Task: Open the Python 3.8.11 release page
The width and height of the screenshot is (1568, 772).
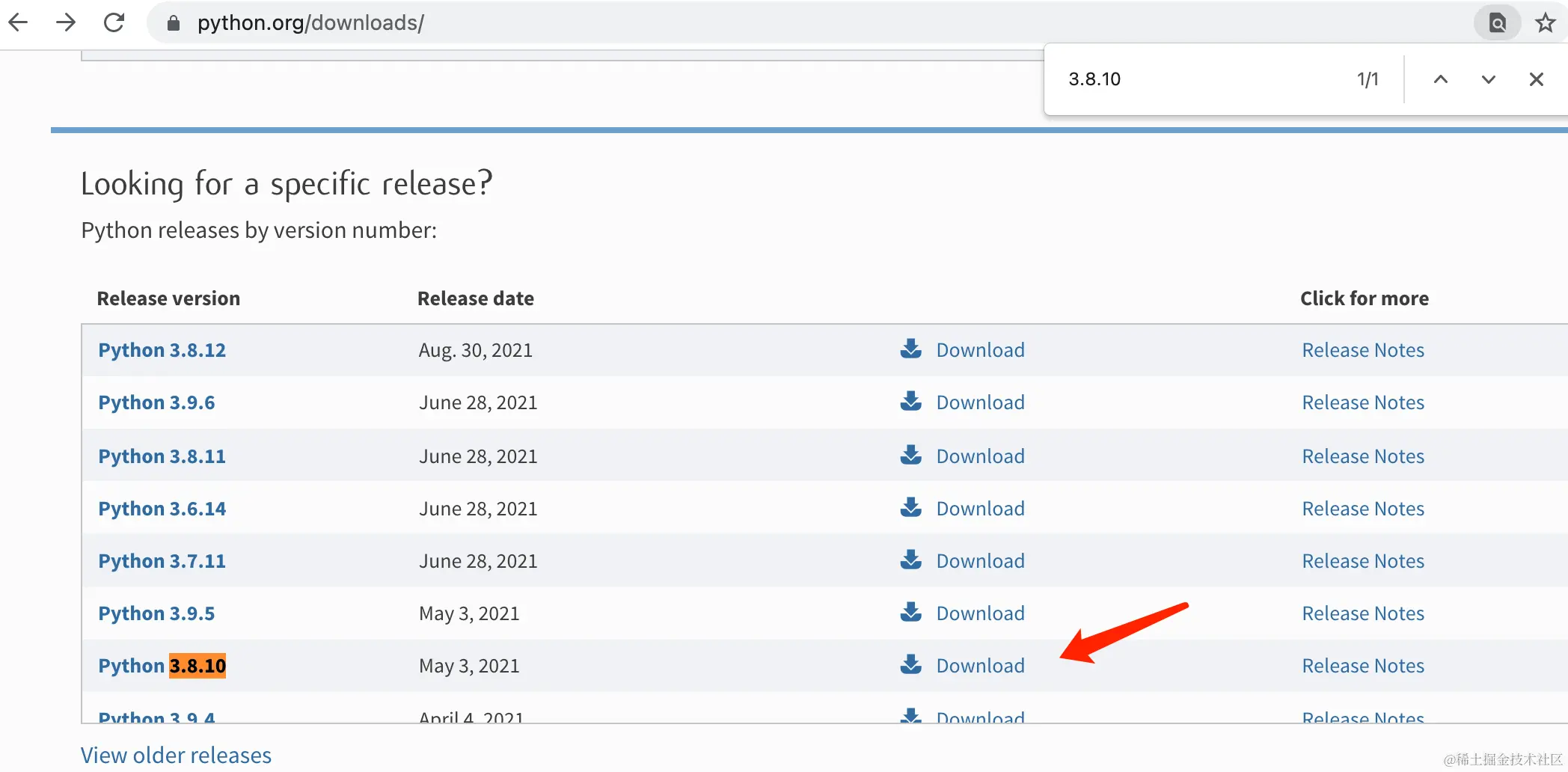Action: click(162, 456)
